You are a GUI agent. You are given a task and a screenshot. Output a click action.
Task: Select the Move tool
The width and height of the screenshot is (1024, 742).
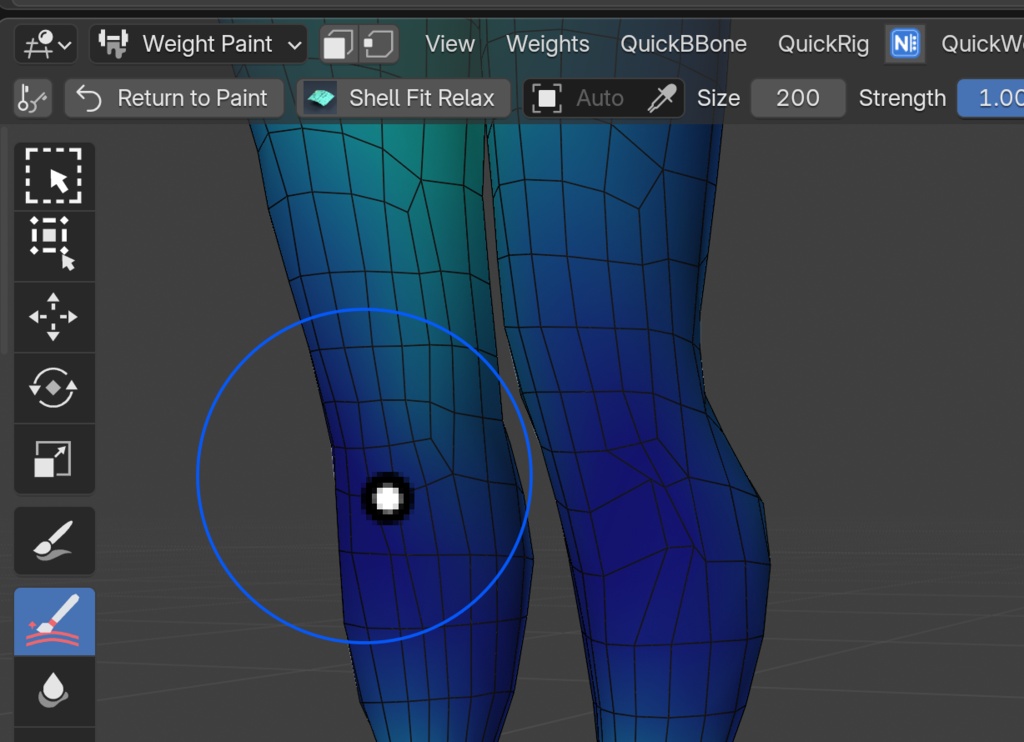click(x=54, y=317)
